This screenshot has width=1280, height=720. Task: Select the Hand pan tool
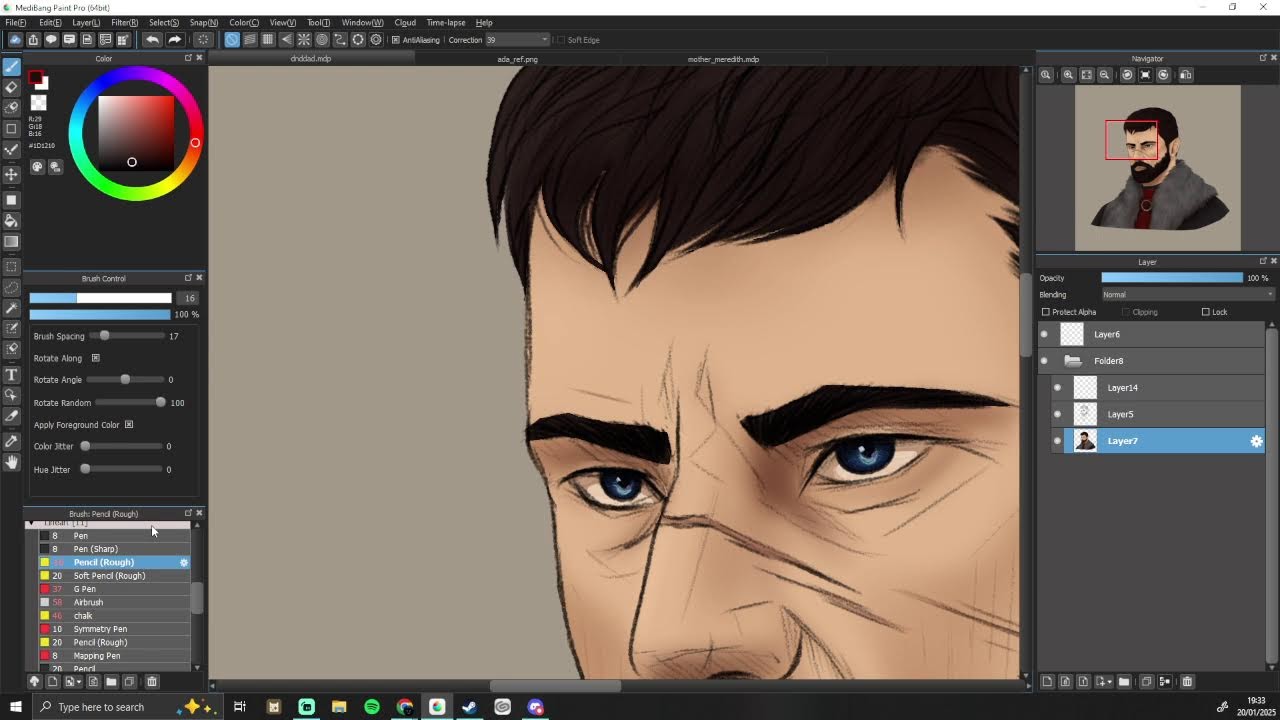point(12,462)
